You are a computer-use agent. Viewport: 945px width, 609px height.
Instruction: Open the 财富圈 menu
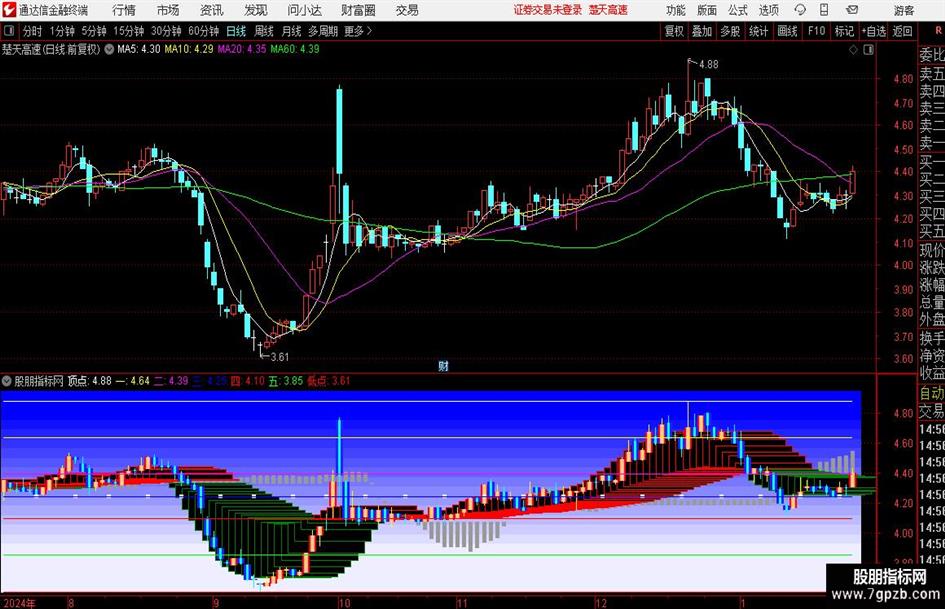click(358, 10)
